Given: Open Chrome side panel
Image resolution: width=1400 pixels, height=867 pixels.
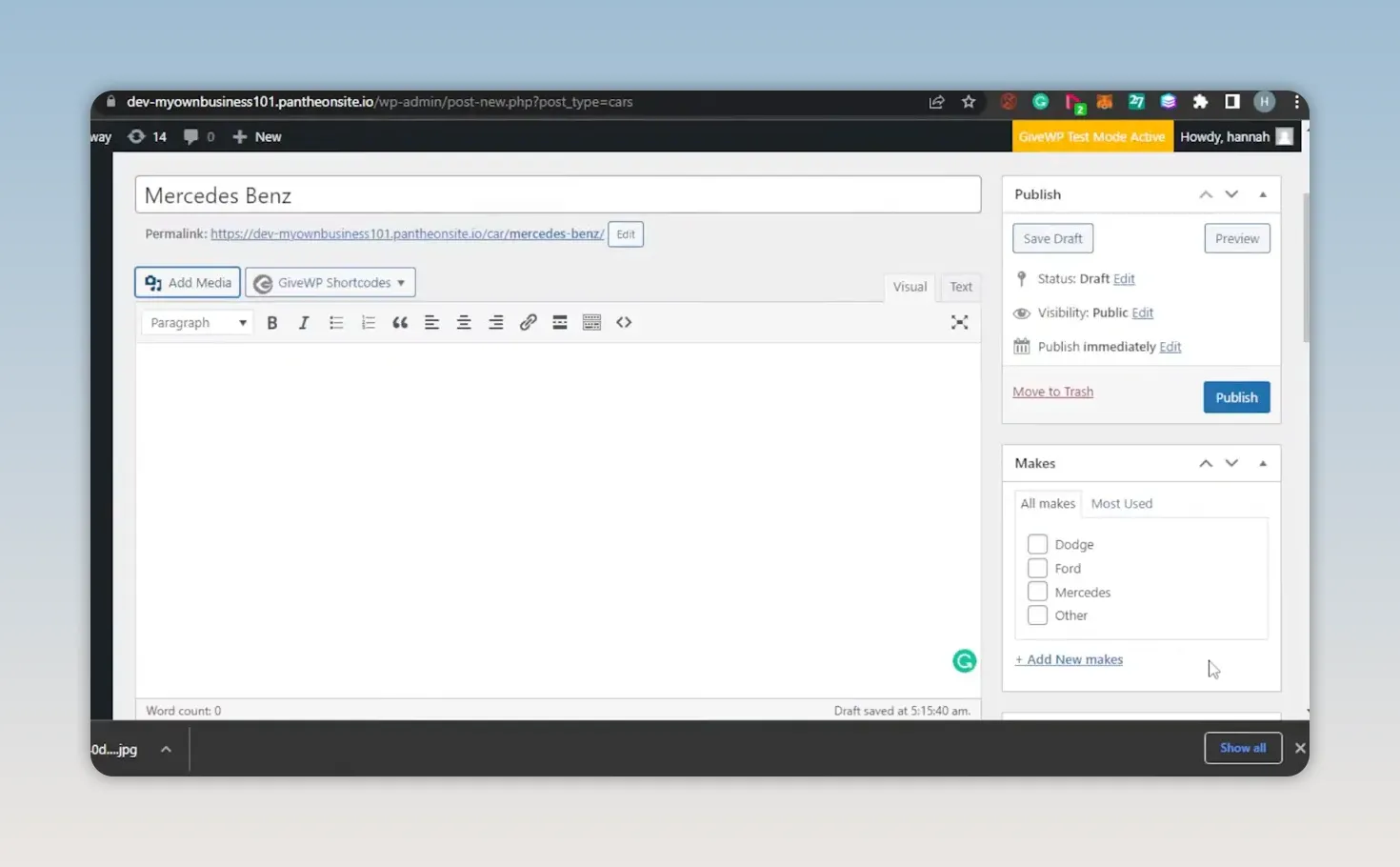Looking at the screenshot, I should coord(1232,102).
